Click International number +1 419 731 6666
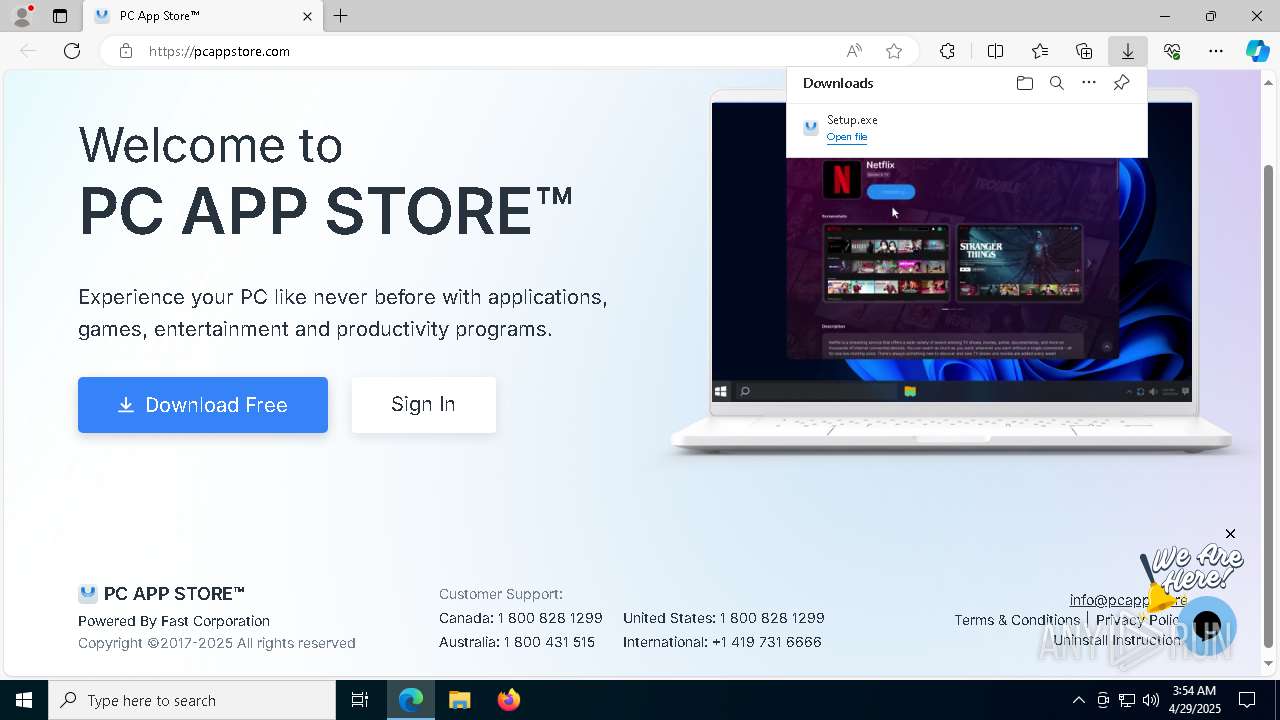Viewport: 1280px width, 720px height. coord(767,642)
